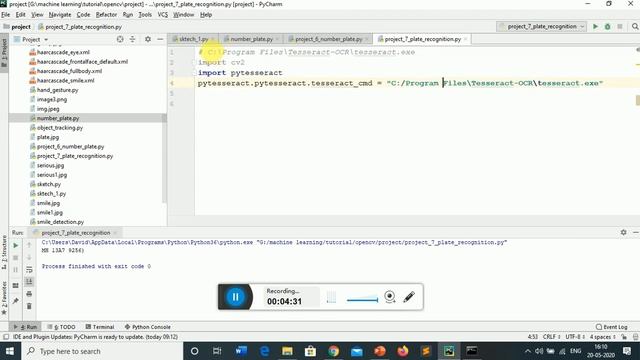Screen dimensions: 640x360
Task: Click the print icon in Run panel
Action: [x=29, y=294]
